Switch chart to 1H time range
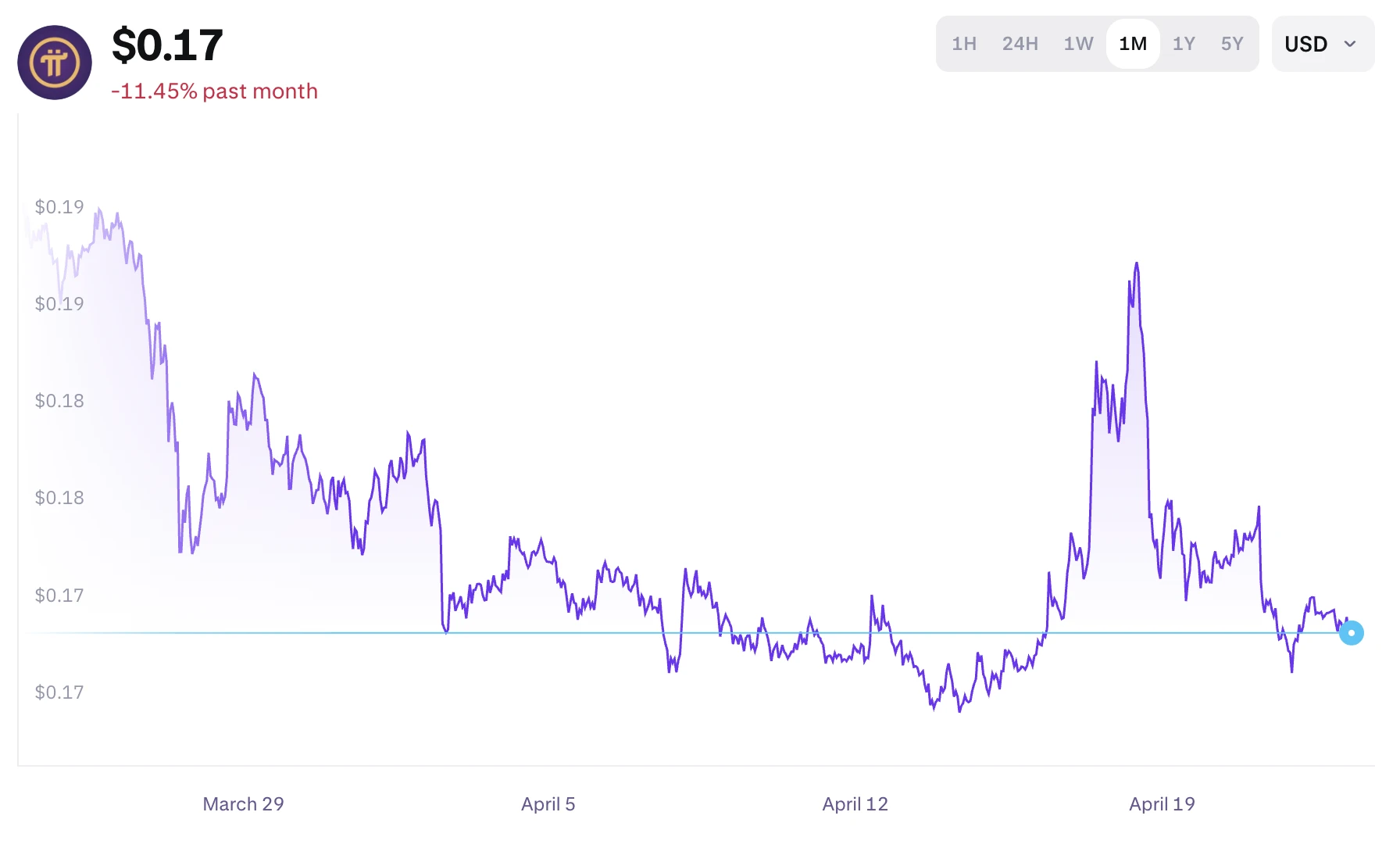Viewport: 1400px width, 855px height. 963,44
